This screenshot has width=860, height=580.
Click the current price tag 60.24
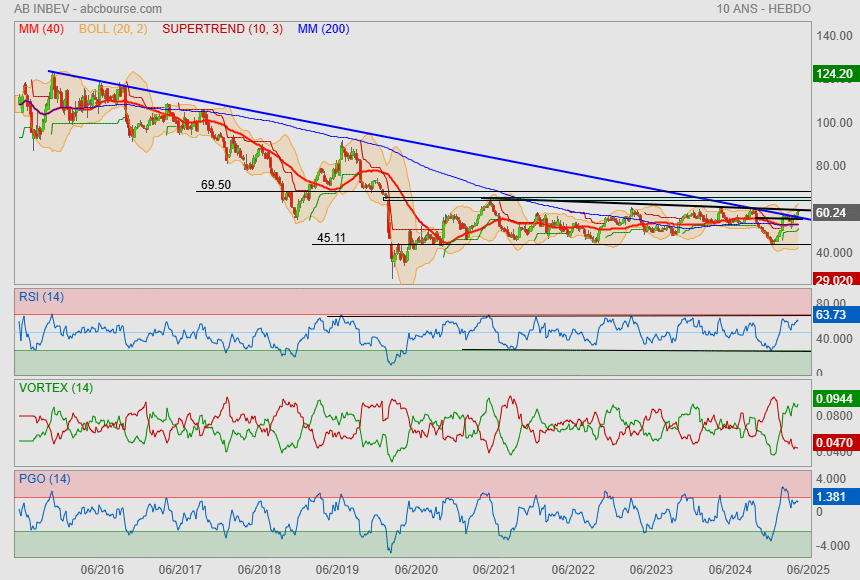(835, 212)
